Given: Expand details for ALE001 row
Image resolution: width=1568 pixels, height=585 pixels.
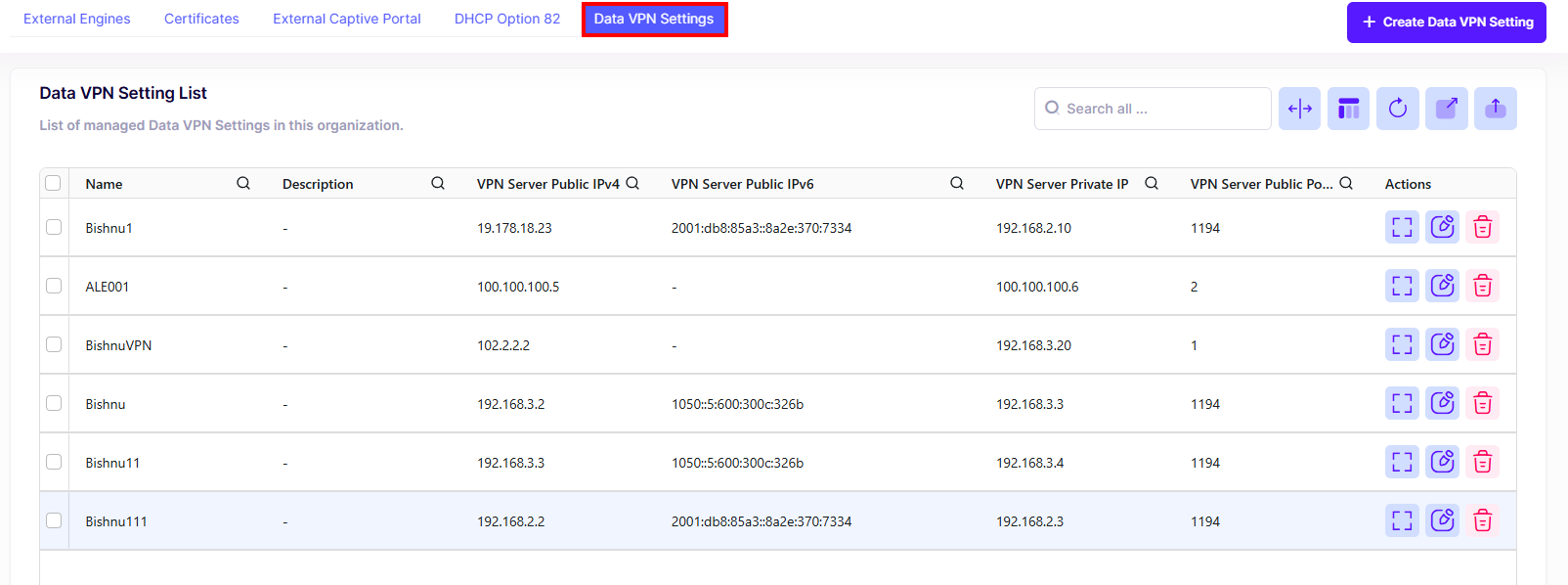Looking at the screenshot, I should point(1402,286).
